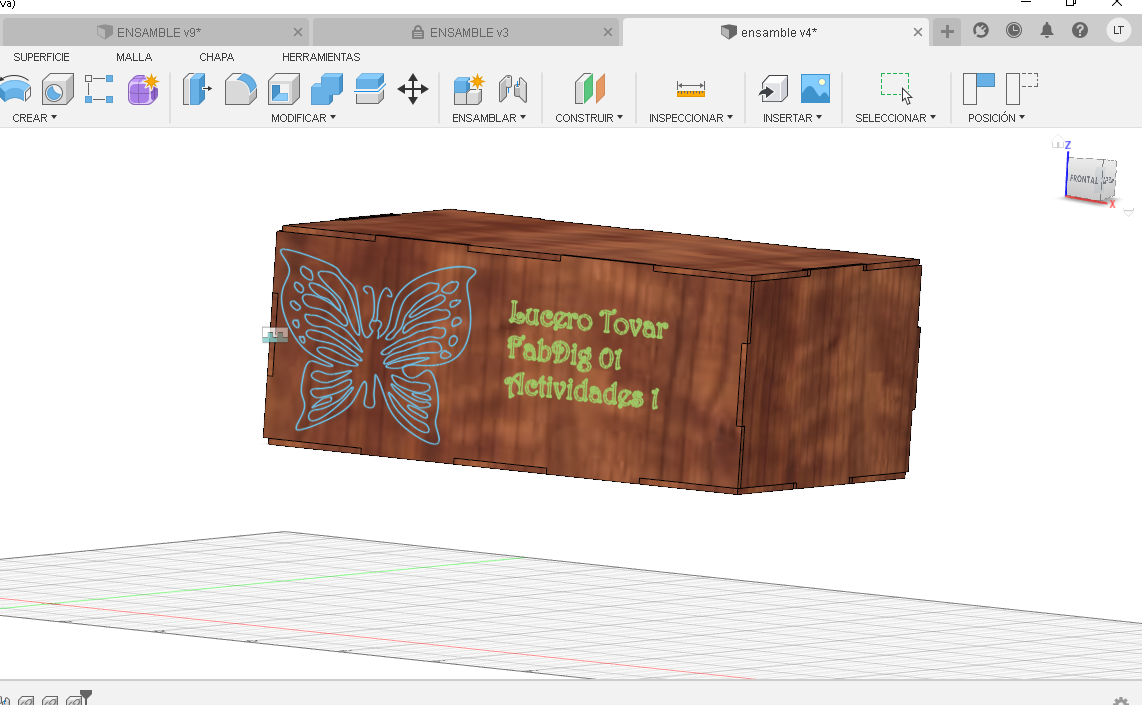Click the New Component icon
This screenshot has width=1142, height=705.
[x=468, y=90]
